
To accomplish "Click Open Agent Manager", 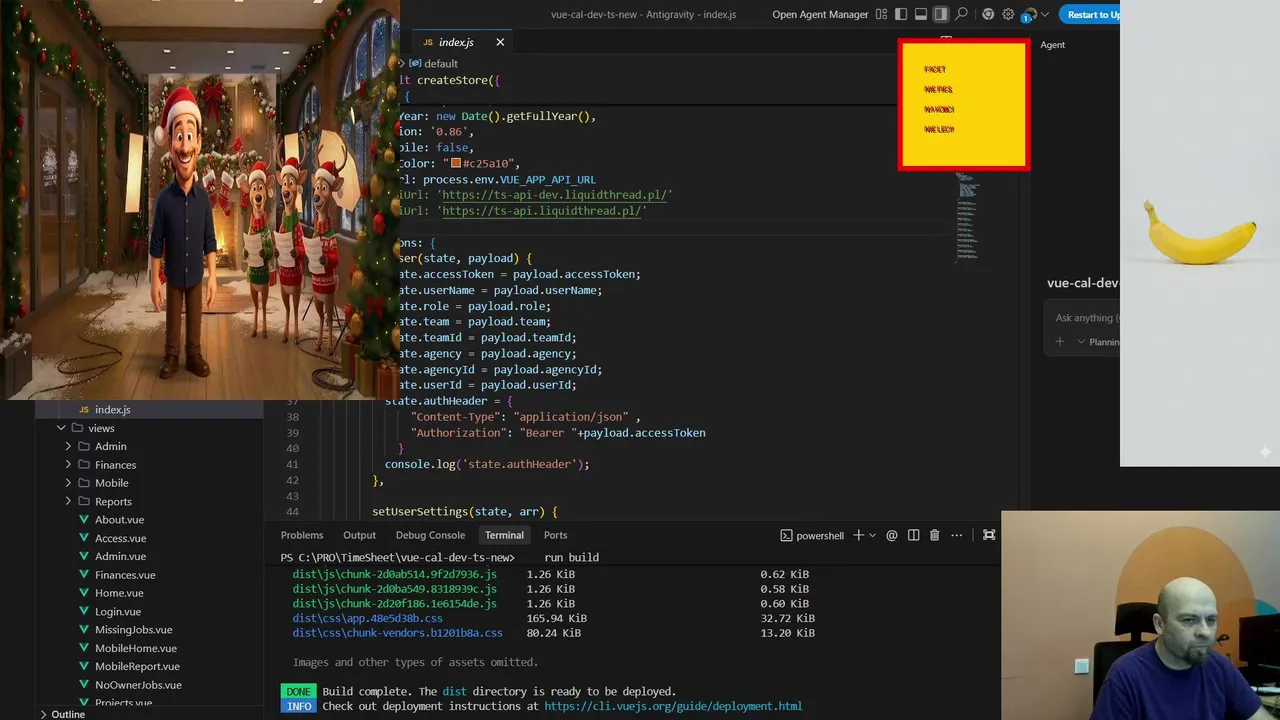I will click(820, 15).
